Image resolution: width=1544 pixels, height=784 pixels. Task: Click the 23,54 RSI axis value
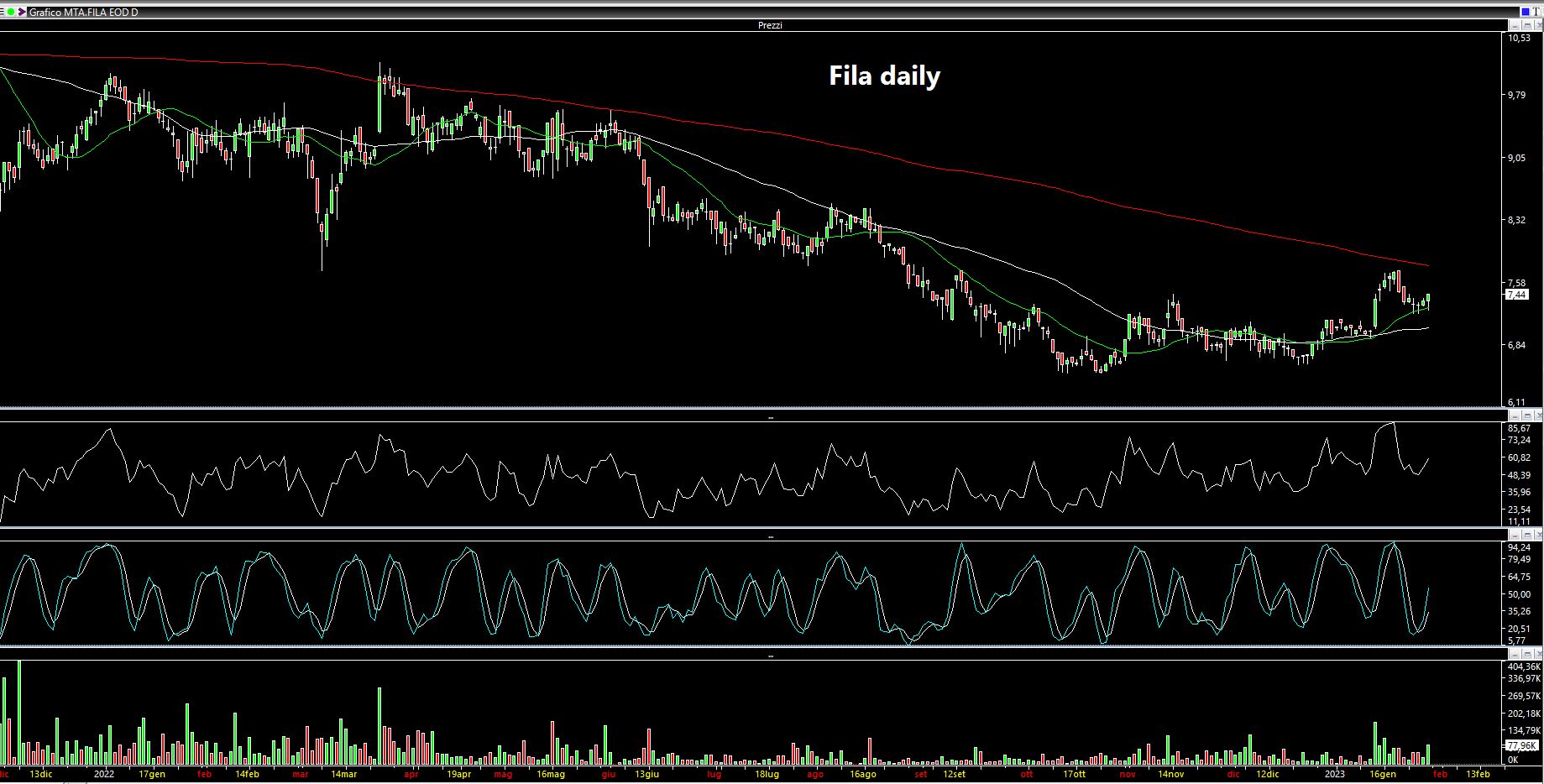click(1519, 510)
